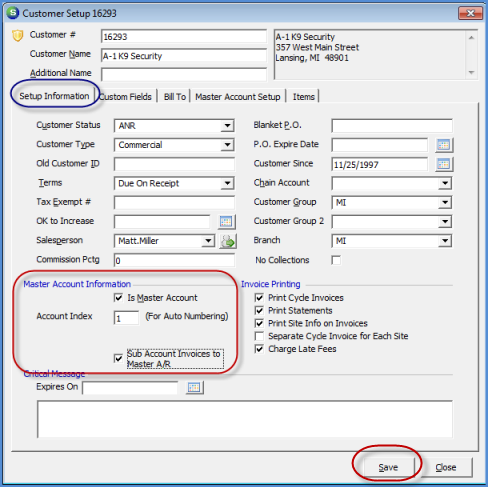Toggle the Is Master Account checkbox
This screenshot has width=488, height=487.
(x=118, y=297)
